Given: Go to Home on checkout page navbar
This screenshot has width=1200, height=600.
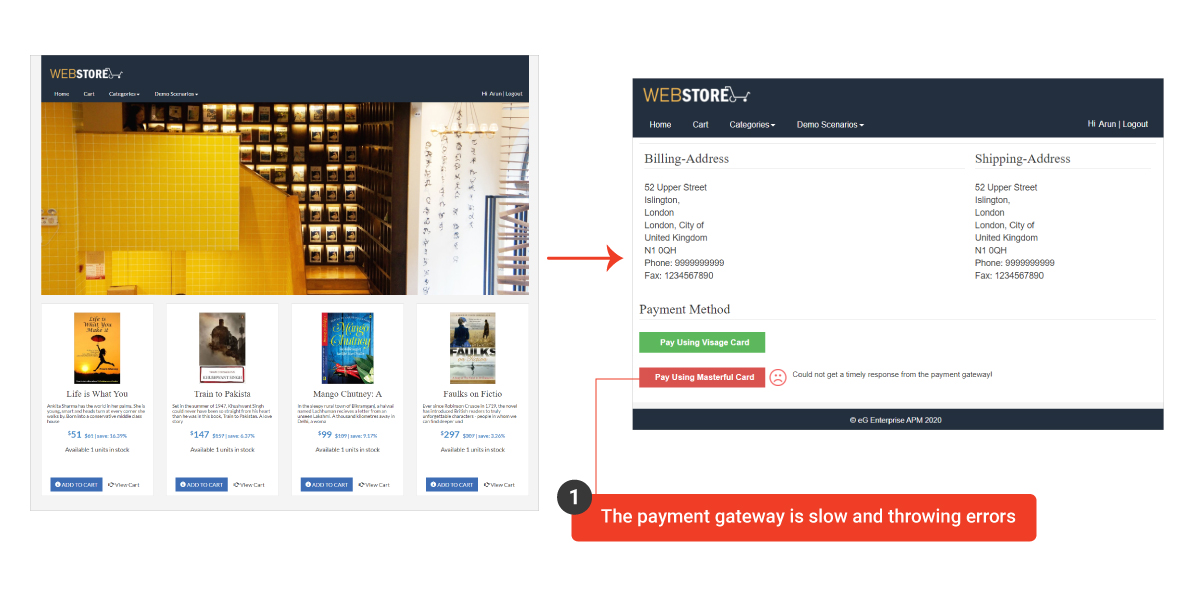Looking at the screenshot, I should coord(660,125).
